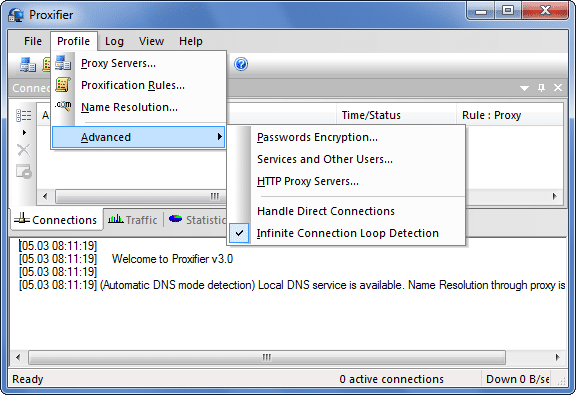Pin the Connections panel with pushpin icon
Screen dimensions: 576x395
tap(541, 88)
